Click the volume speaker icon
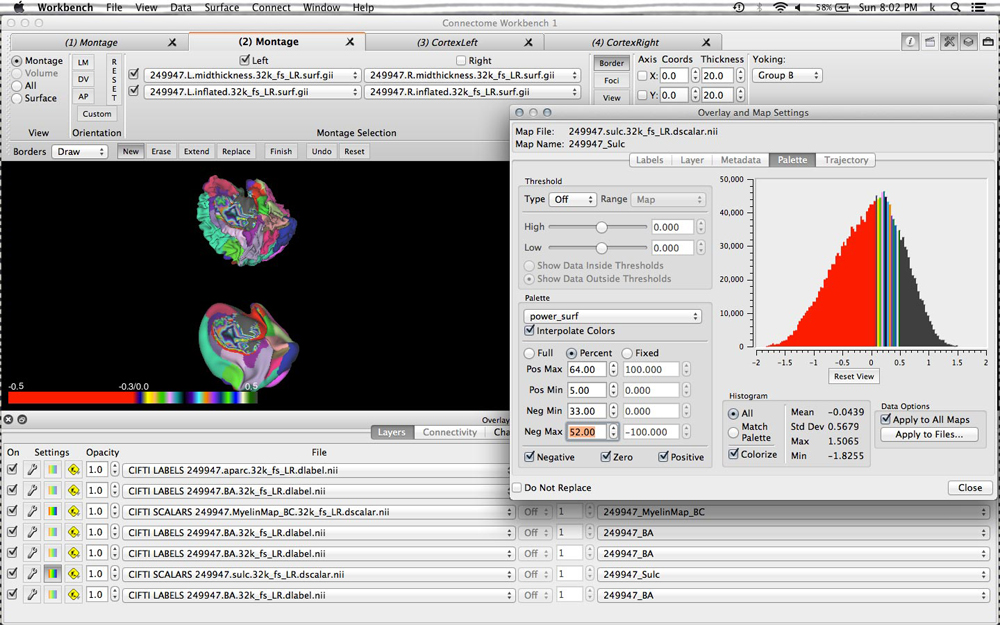Screen dimensions: 1000x625 click(798, 8)
